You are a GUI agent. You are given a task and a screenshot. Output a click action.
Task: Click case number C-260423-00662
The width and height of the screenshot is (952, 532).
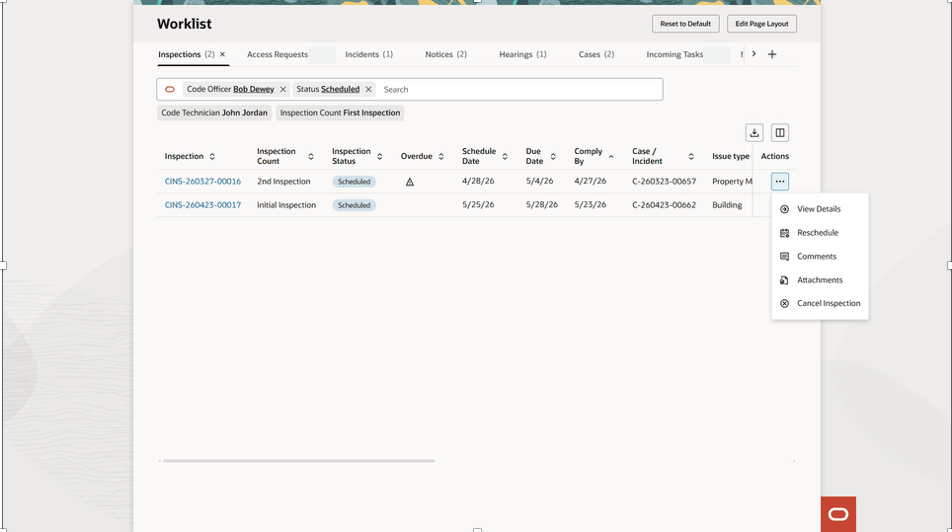point(664,205)
